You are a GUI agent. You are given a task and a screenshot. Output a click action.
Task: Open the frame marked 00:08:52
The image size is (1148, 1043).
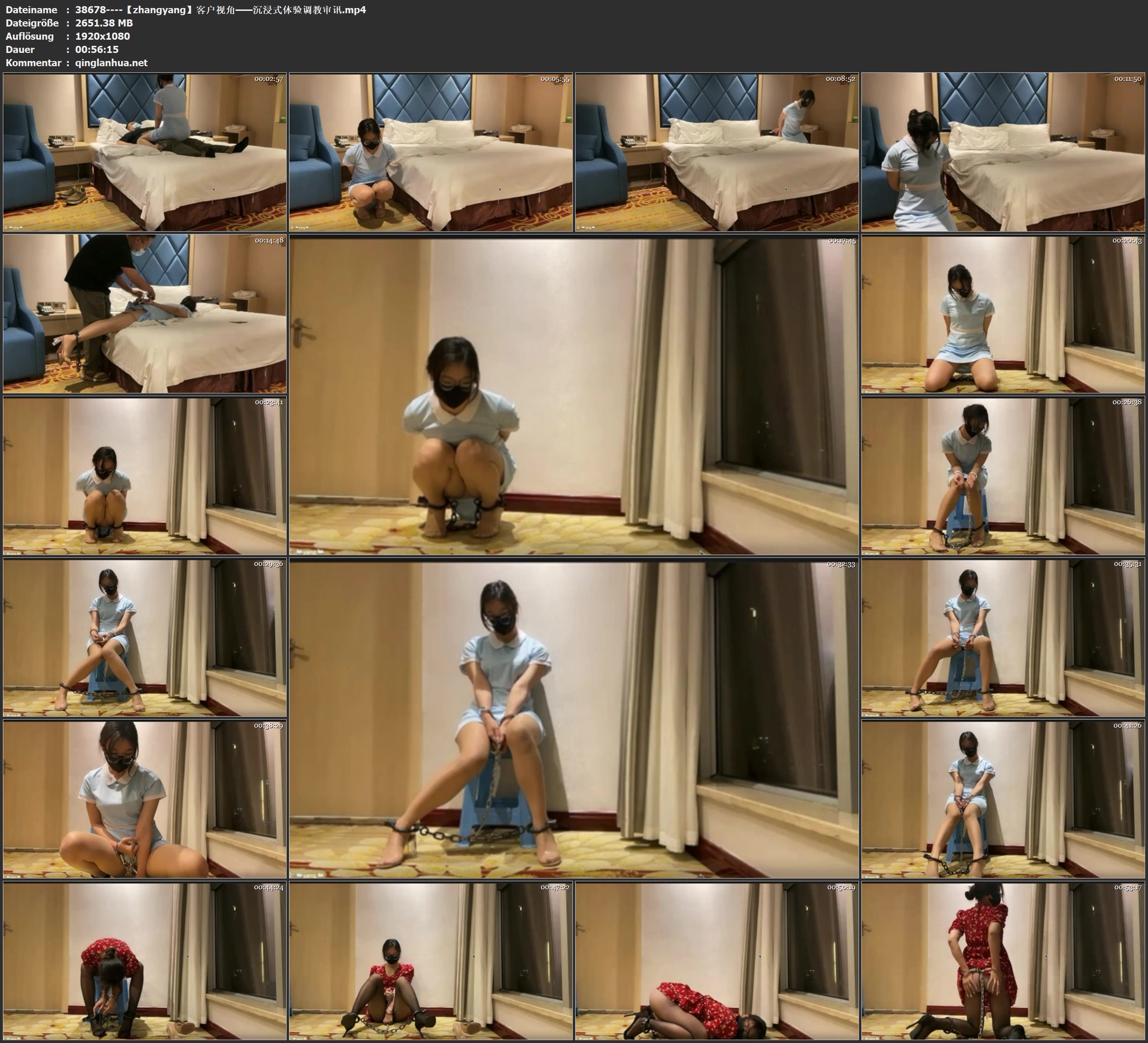click(716, 152)
